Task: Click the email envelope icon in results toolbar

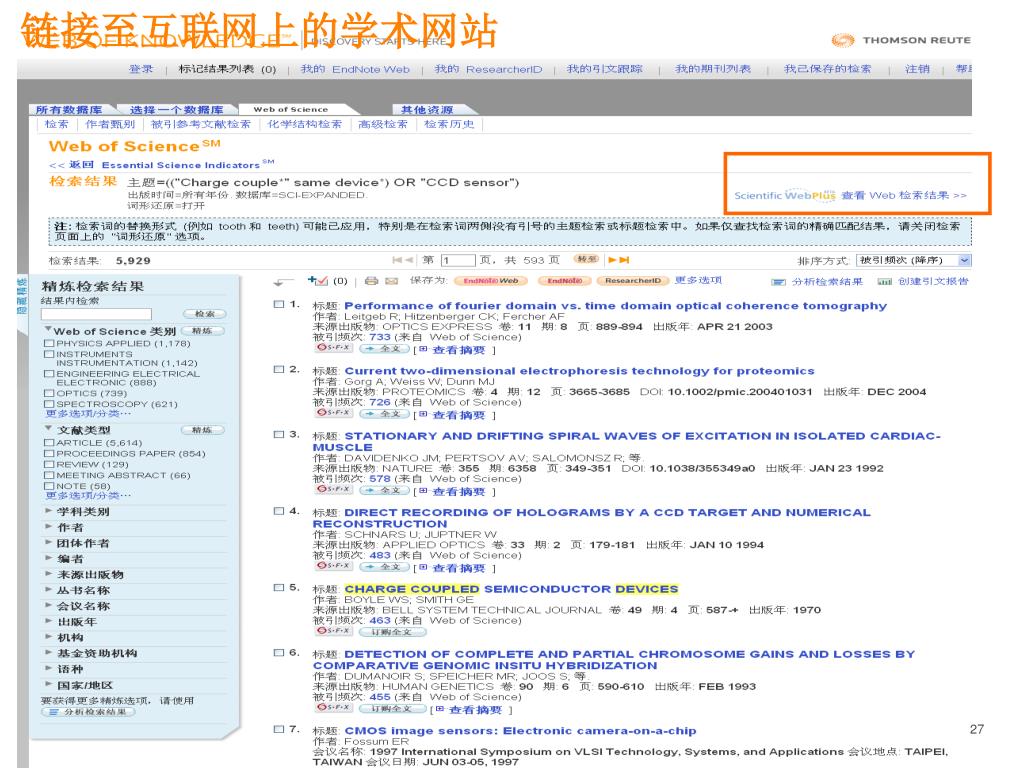Action: point(391,281)
